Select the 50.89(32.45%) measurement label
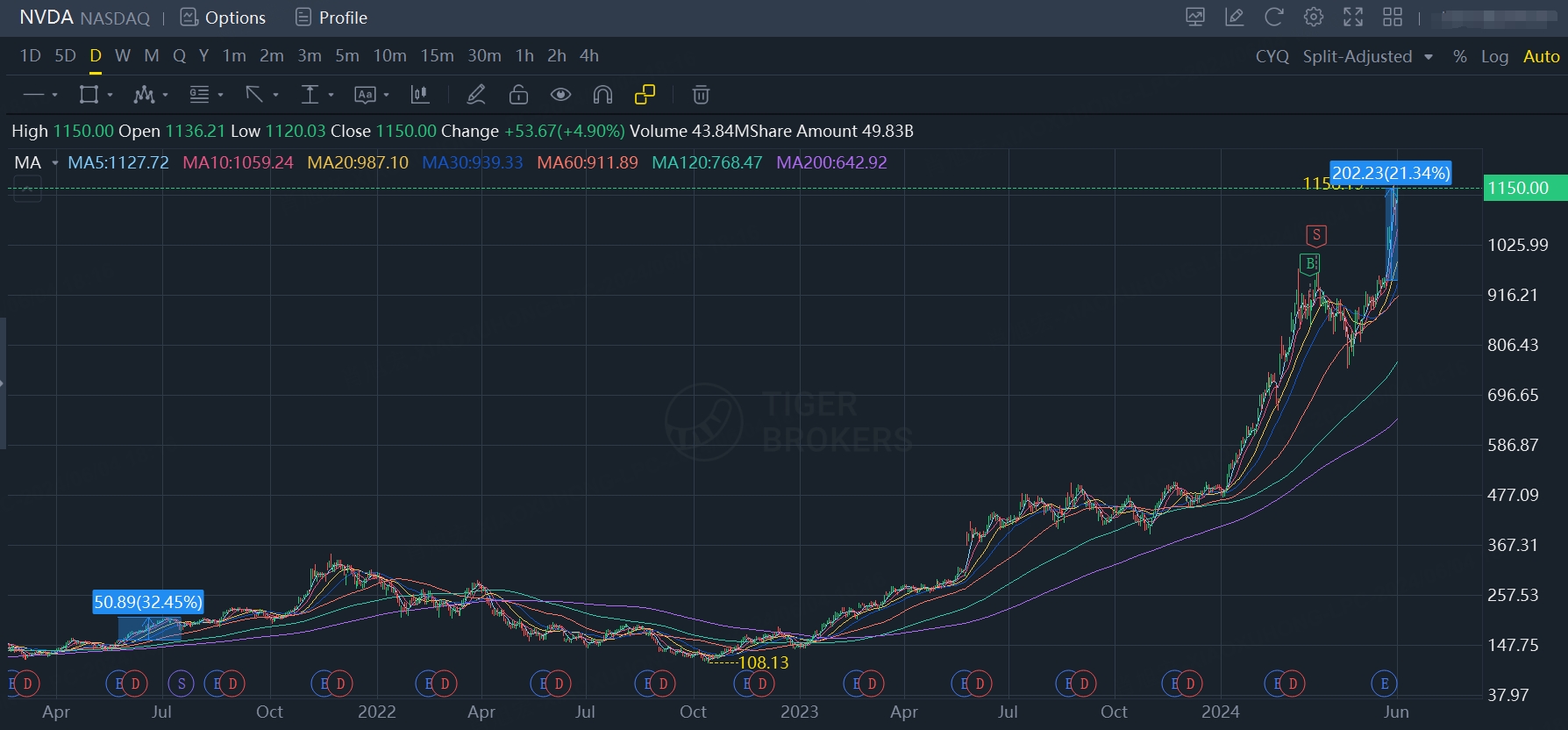Screen dimensions: 1568x730 [x=148, y=602]
